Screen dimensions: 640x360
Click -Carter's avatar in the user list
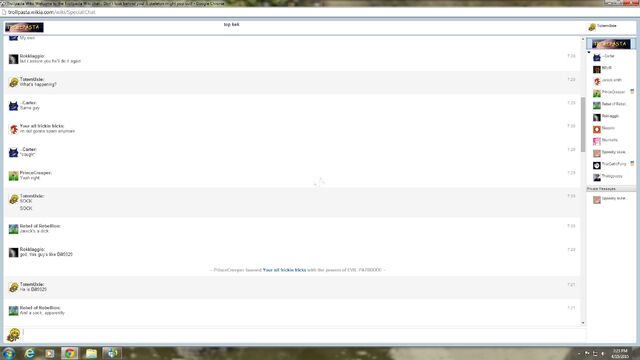pos(597,58)
